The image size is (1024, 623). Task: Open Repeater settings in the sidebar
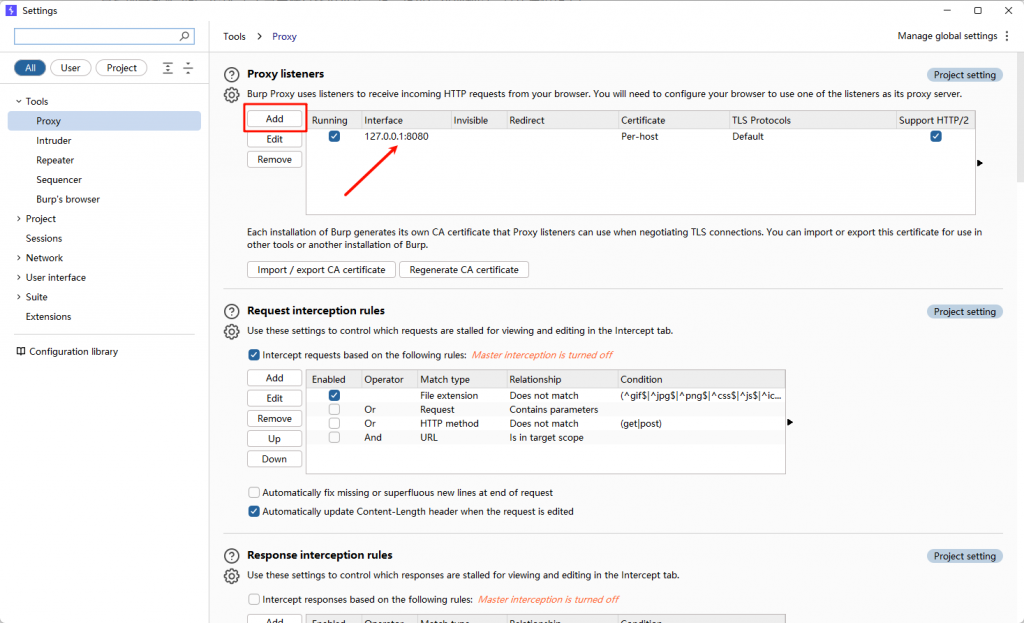[x=55, y=160]
